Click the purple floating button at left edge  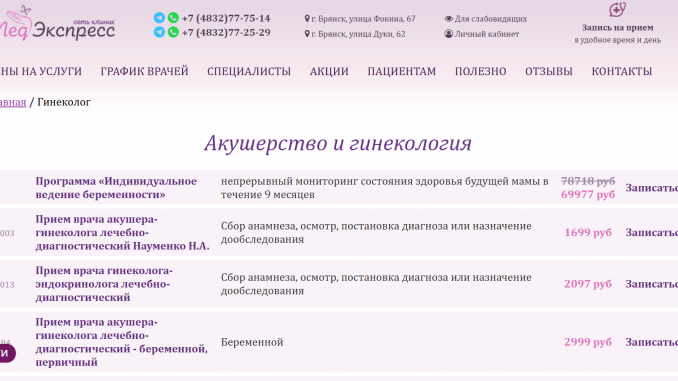[8, 353]
